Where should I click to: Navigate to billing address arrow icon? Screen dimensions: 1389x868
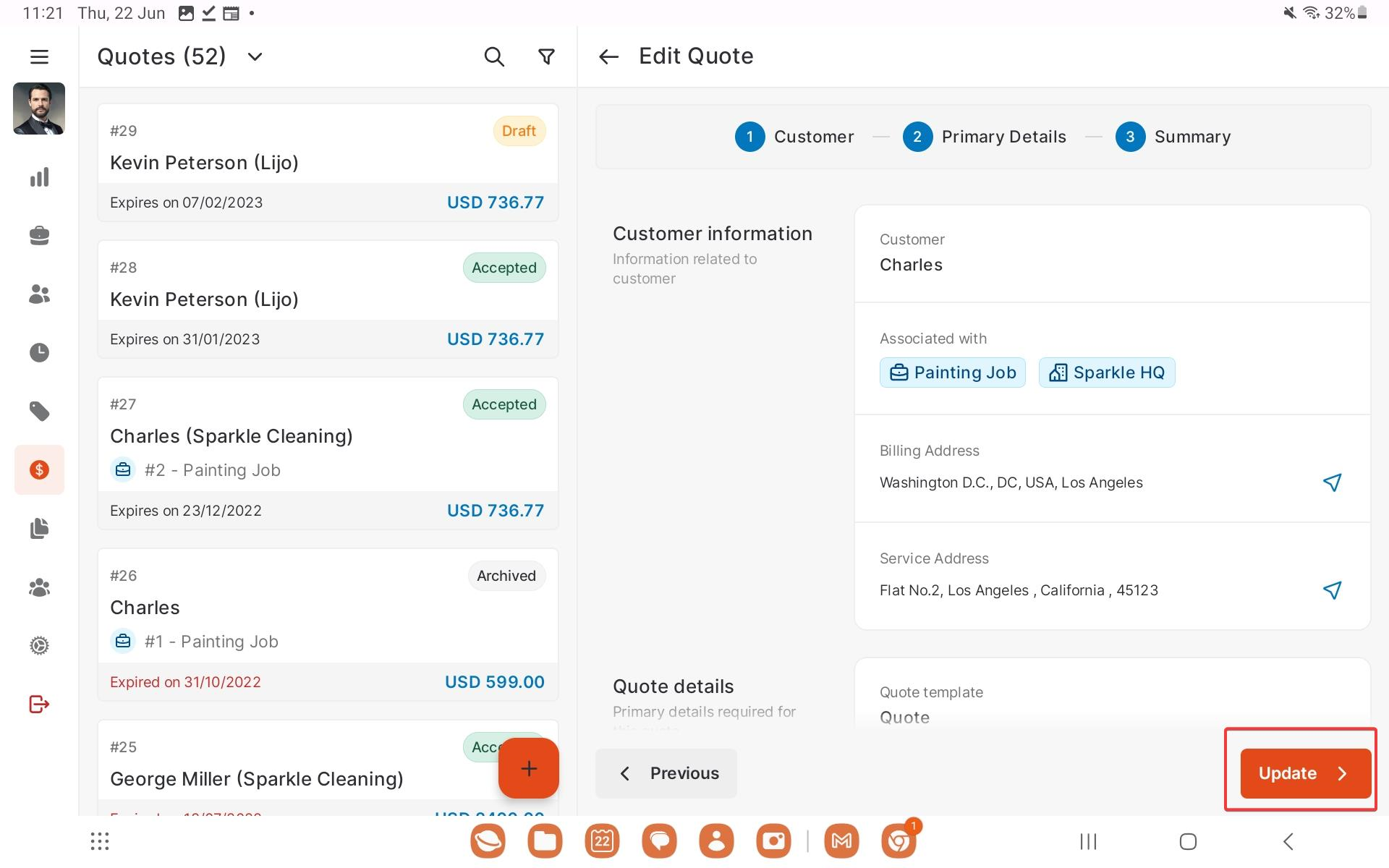pyautogui.click(x=1332, y=482)
